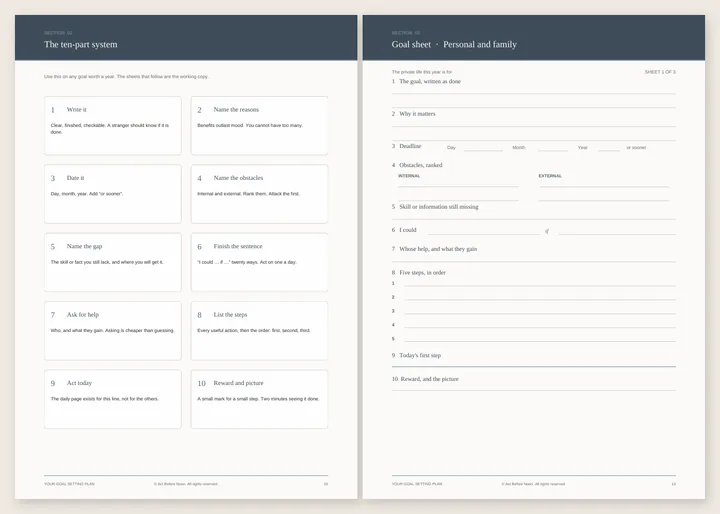Click step line numbered 5 under Five steps

click(540, 339)
